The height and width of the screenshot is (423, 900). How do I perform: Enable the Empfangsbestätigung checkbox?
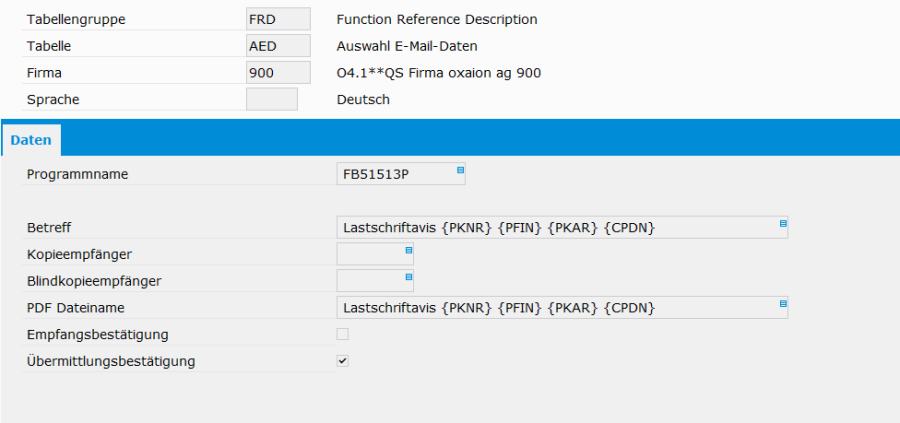[x=343, y=334]
